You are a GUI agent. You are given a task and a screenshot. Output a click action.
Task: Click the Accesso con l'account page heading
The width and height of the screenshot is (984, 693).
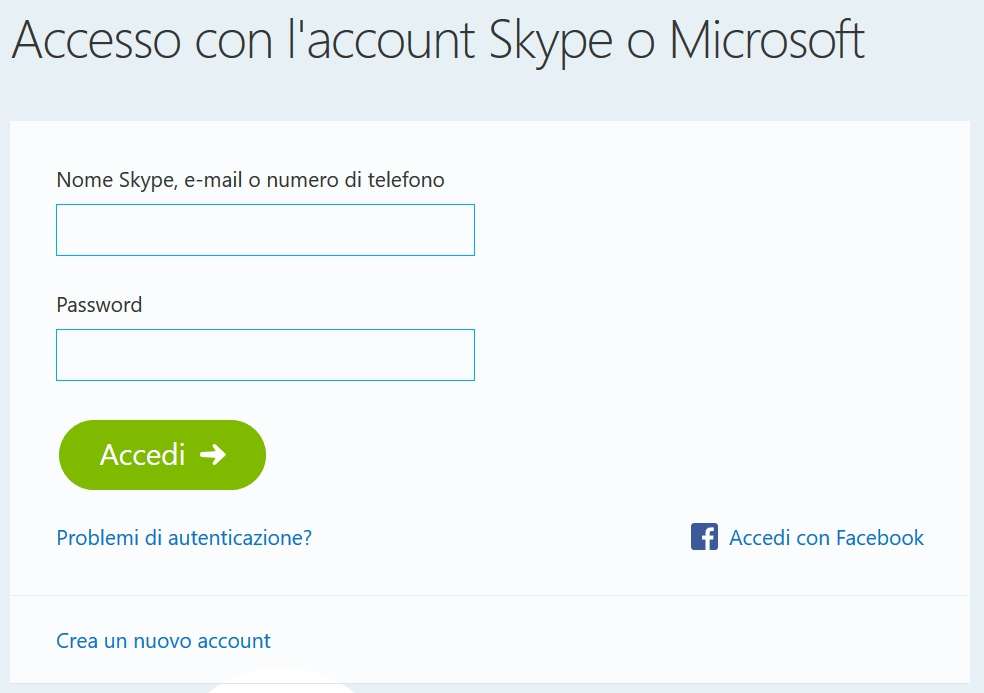[438, 40]
